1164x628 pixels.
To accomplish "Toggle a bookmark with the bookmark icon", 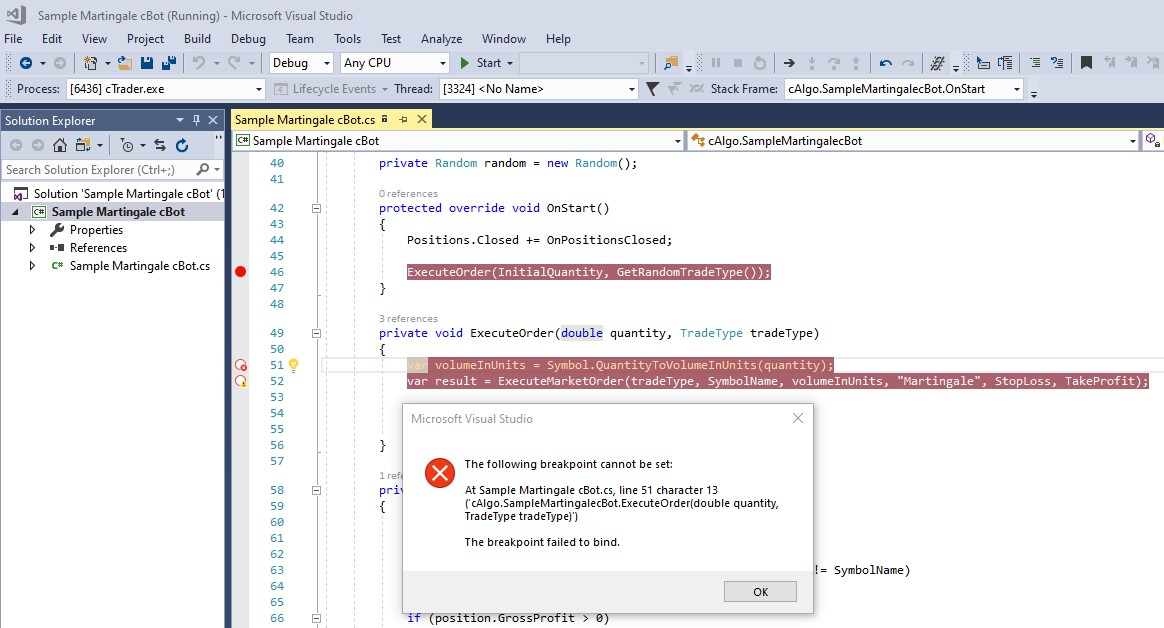I will 1086,63.
